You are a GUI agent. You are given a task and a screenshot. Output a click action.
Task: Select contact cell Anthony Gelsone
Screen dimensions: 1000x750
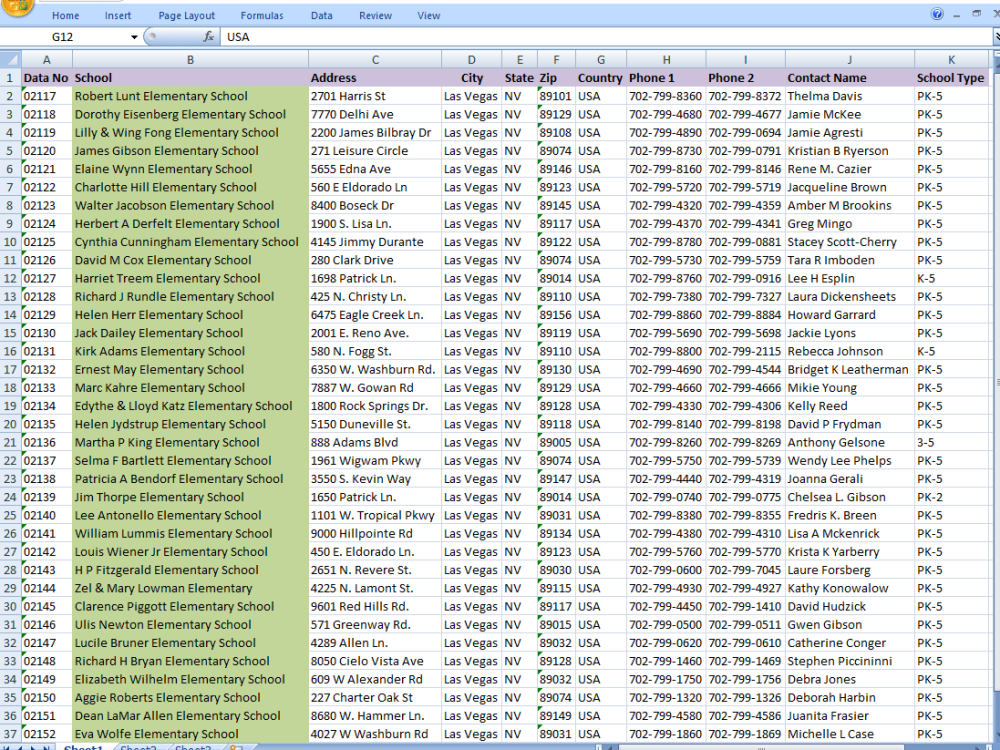[x=849, y=443]
